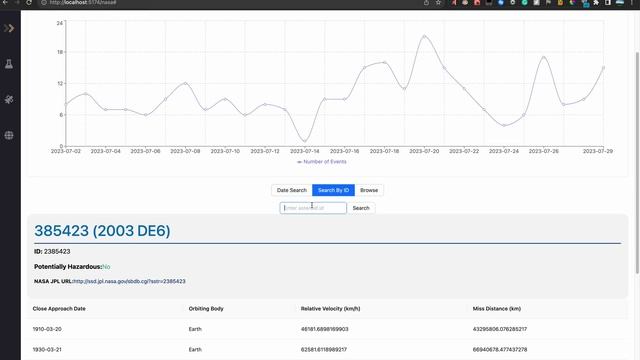Viewport: 640px width, 360px height.
Task: Click the page's vertical scrollbar thumb
Action: (637, 162)
